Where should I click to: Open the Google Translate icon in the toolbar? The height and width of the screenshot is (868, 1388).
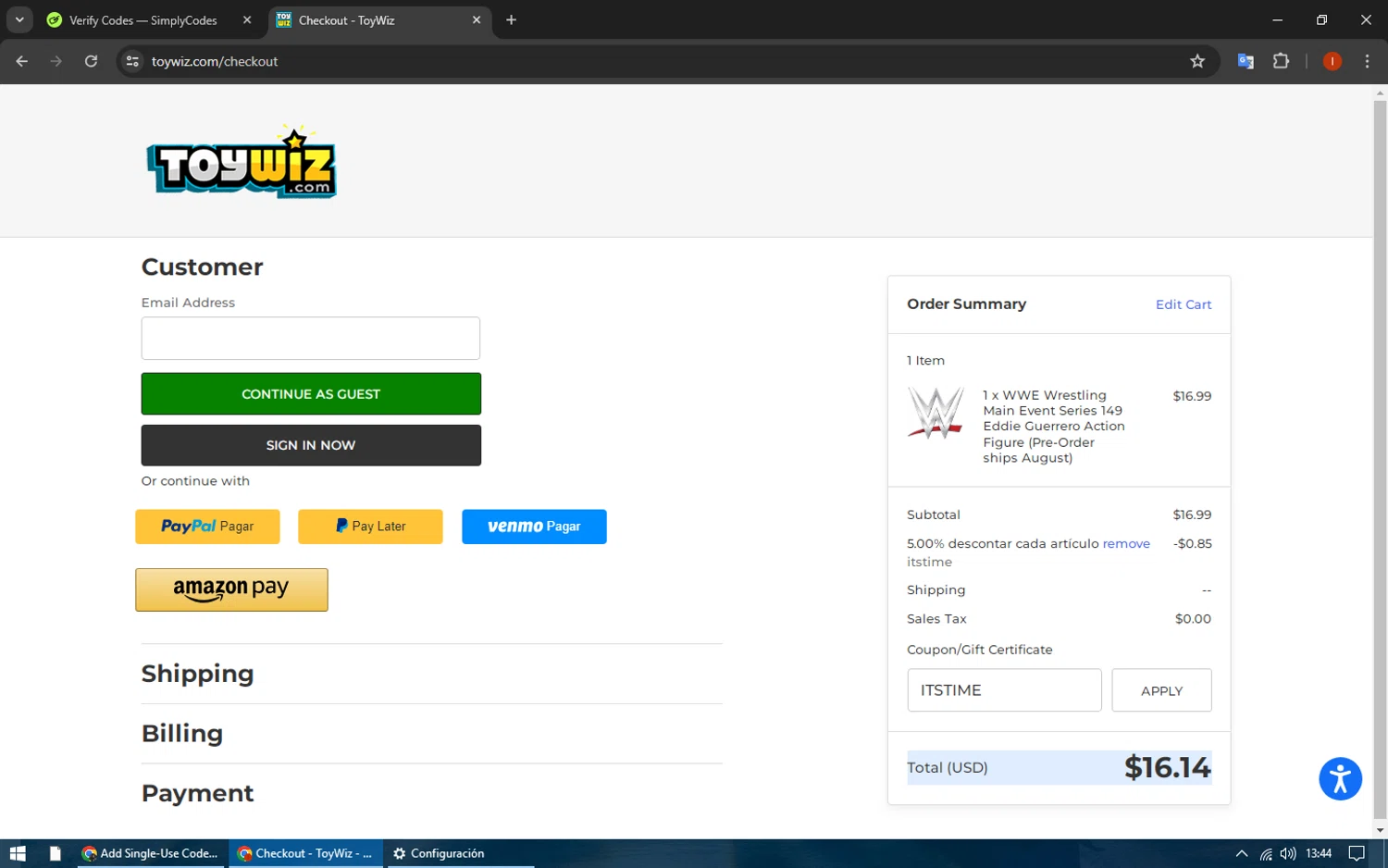tap(1245, 61)
